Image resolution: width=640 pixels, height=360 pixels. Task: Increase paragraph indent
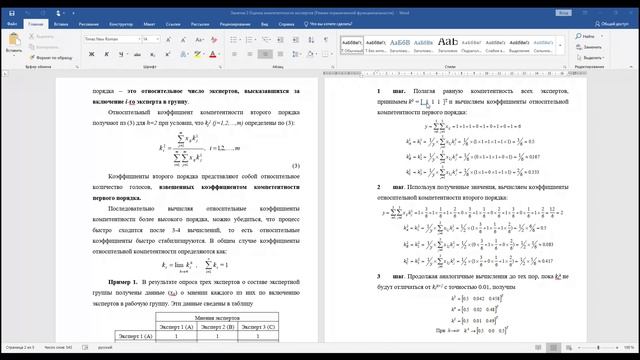tap(296, 40)
